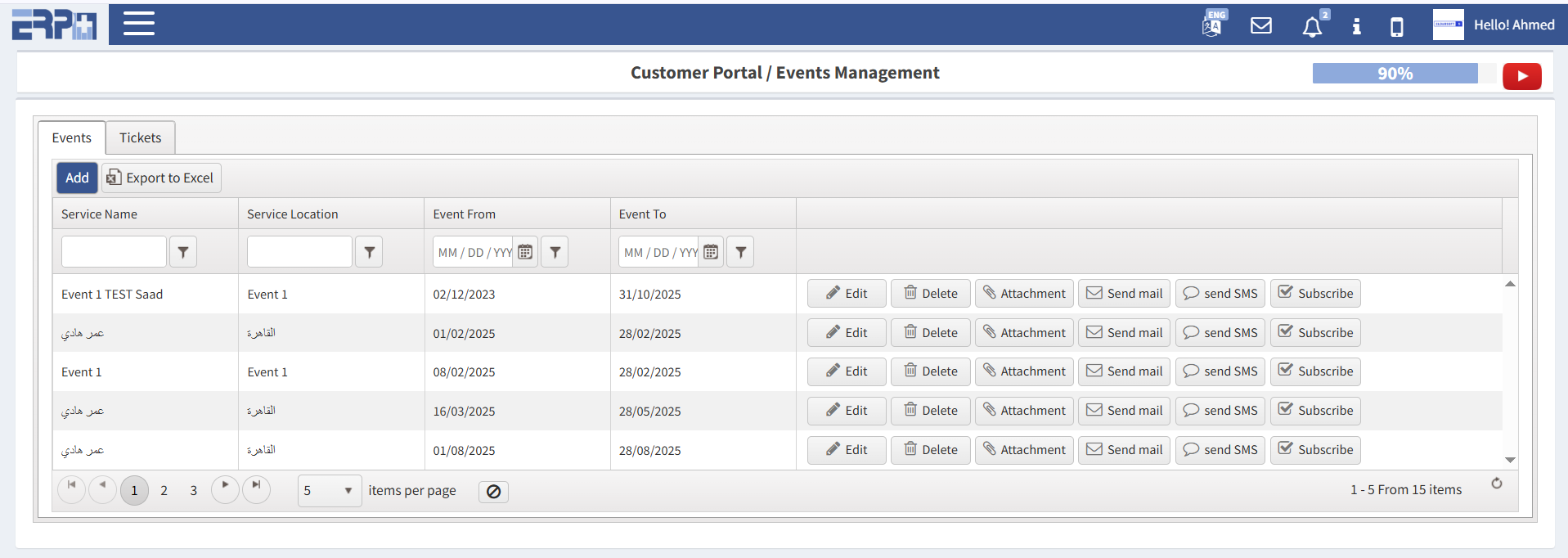The image size is (1568, 558).
Task: Select the Events tab
Action: coord(71,137)
